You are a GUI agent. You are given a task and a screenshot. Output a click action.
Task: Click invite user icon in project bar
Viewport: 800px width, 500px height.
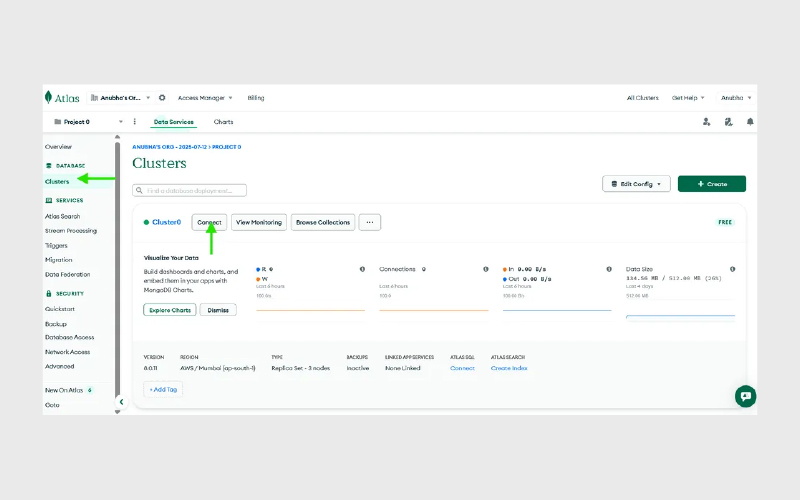(706, 121)
